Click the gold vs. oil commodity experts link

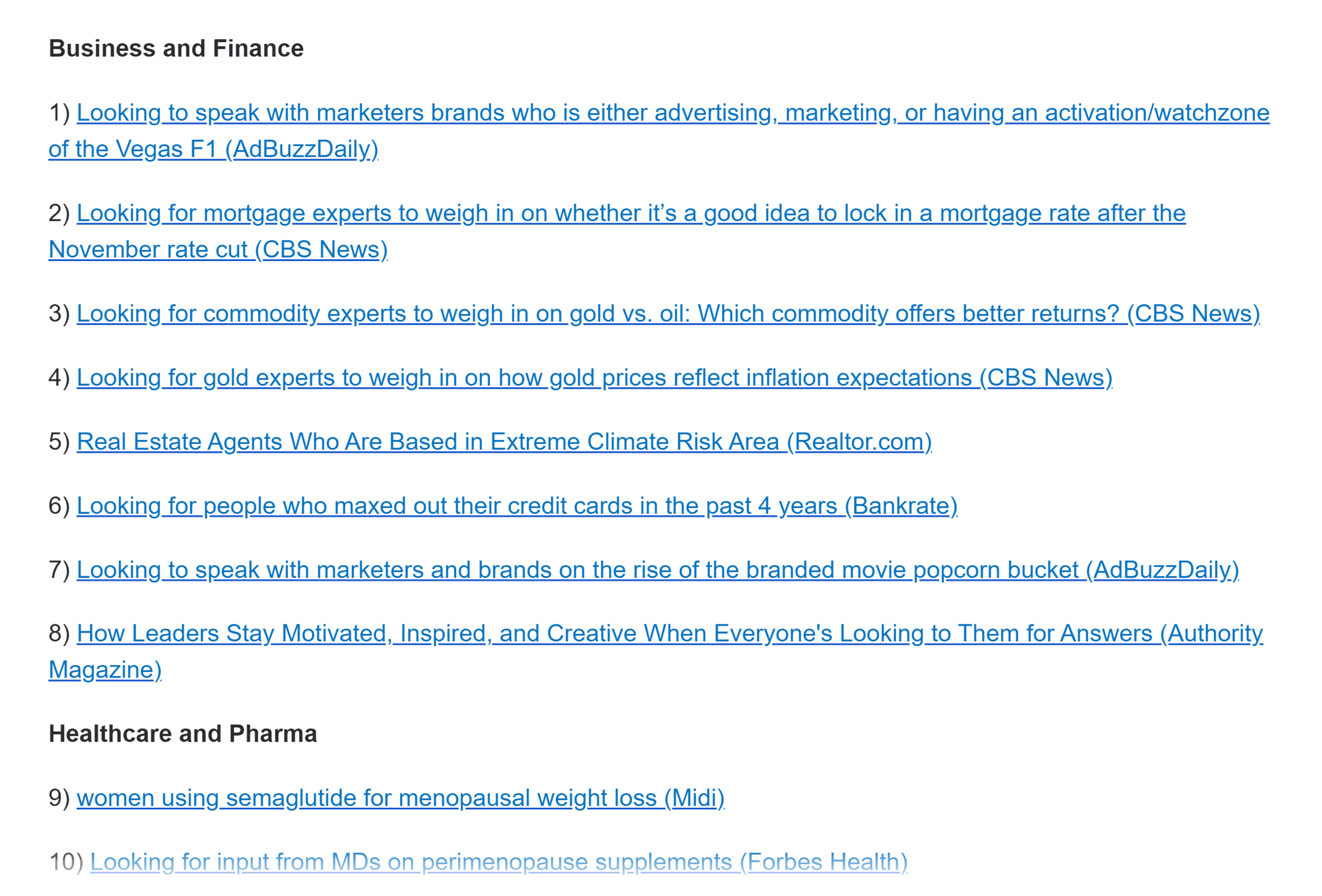click(668, 314)
